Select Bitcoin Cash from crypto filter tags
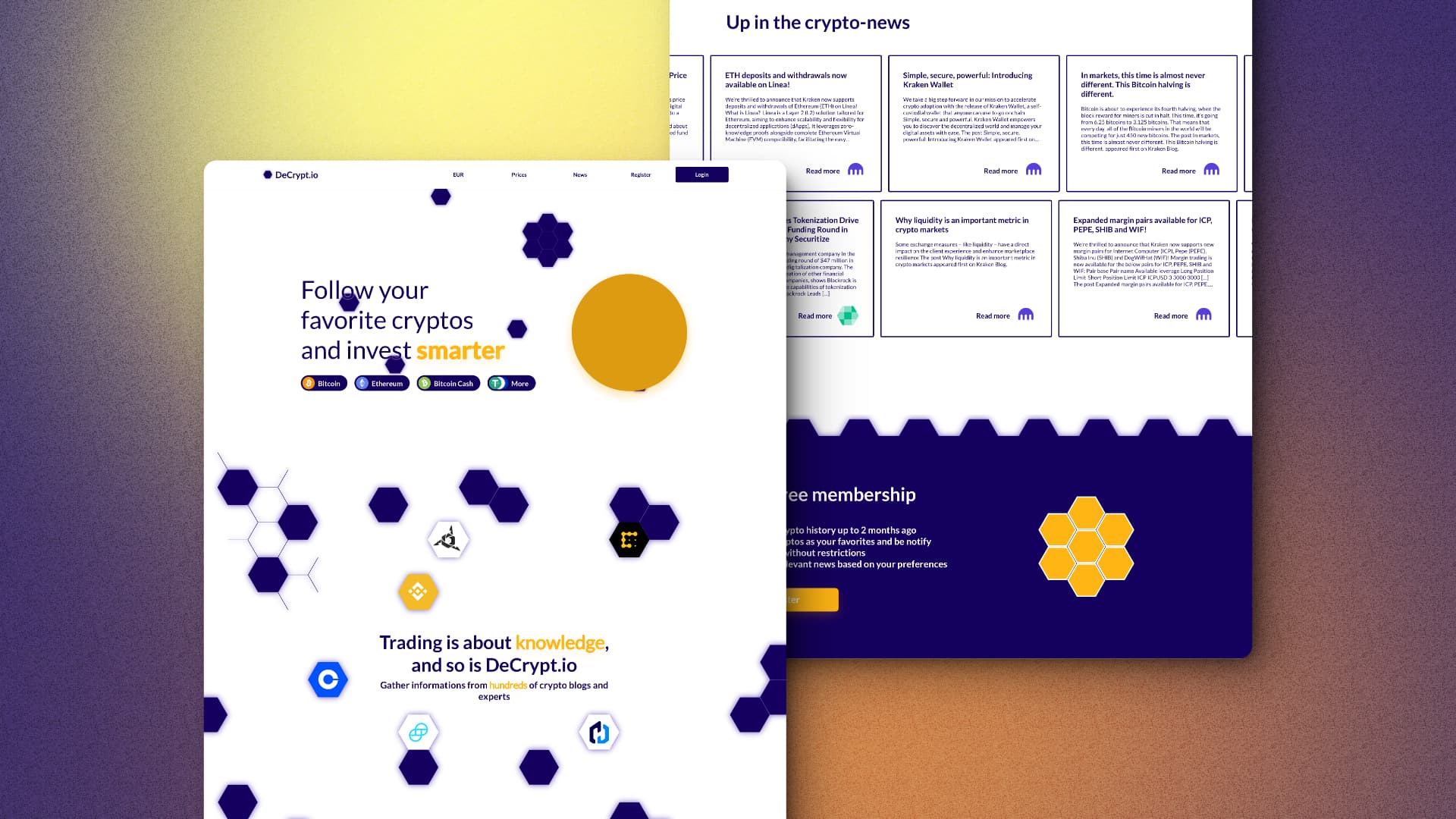The image size is (1456, 819). (x=448, y=383)
